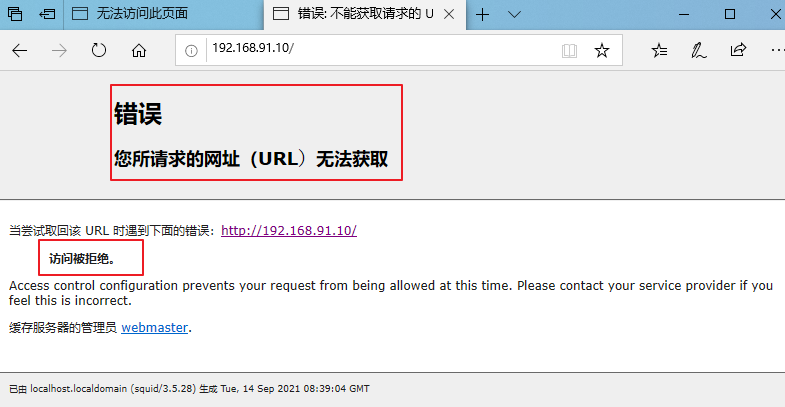
Task: Expand the tab preview chevron
Action: pos(514,15)
